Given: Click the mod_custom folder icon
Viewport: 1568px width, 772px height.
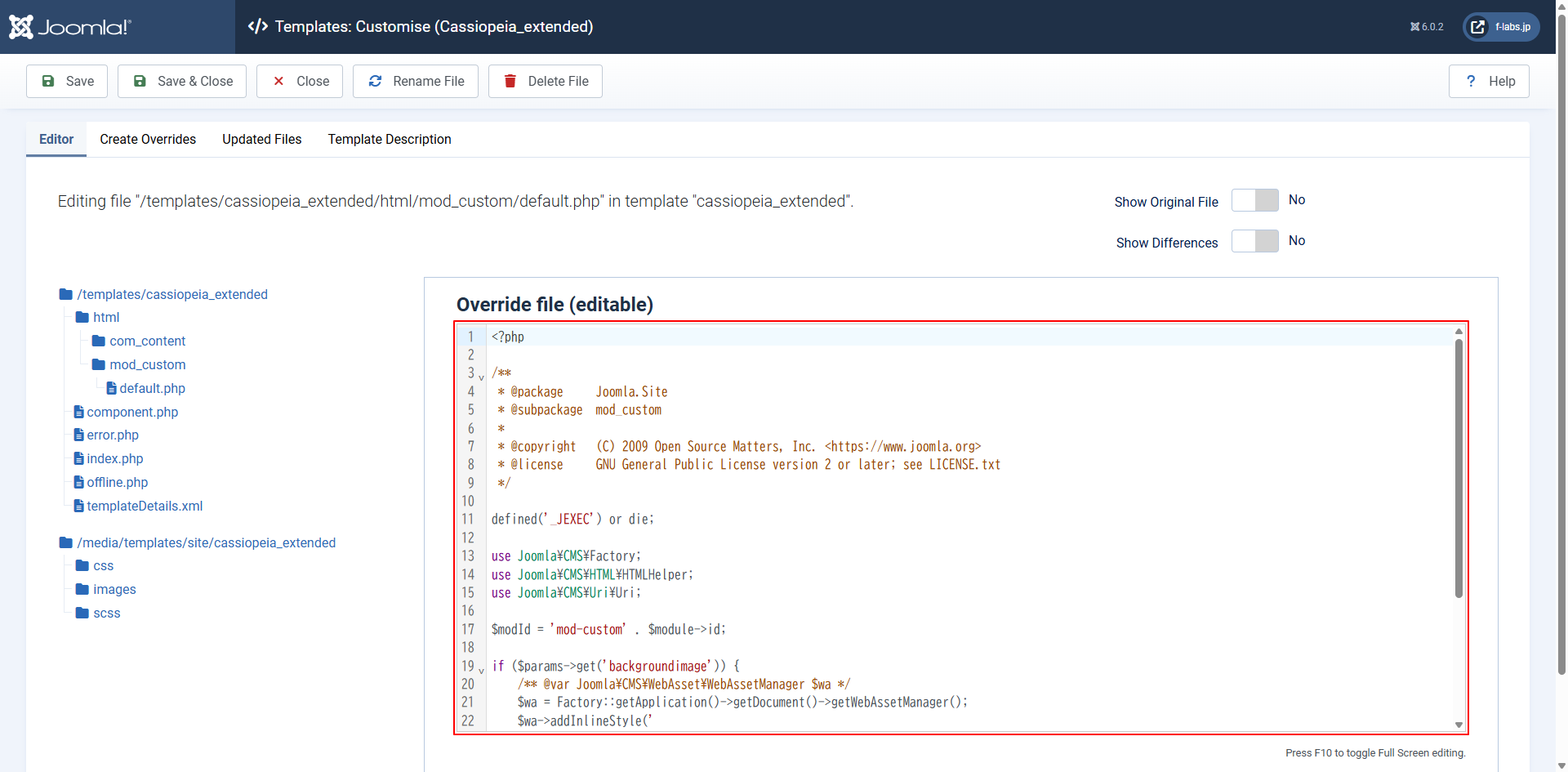Looking at the screenshot, I should click(x=99, y=364).
